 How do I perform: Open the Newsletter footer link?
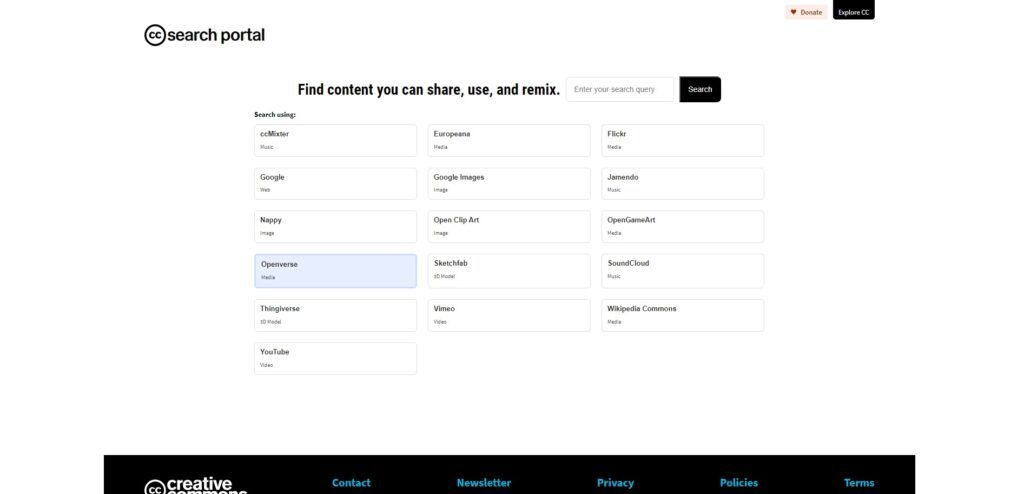484,483
